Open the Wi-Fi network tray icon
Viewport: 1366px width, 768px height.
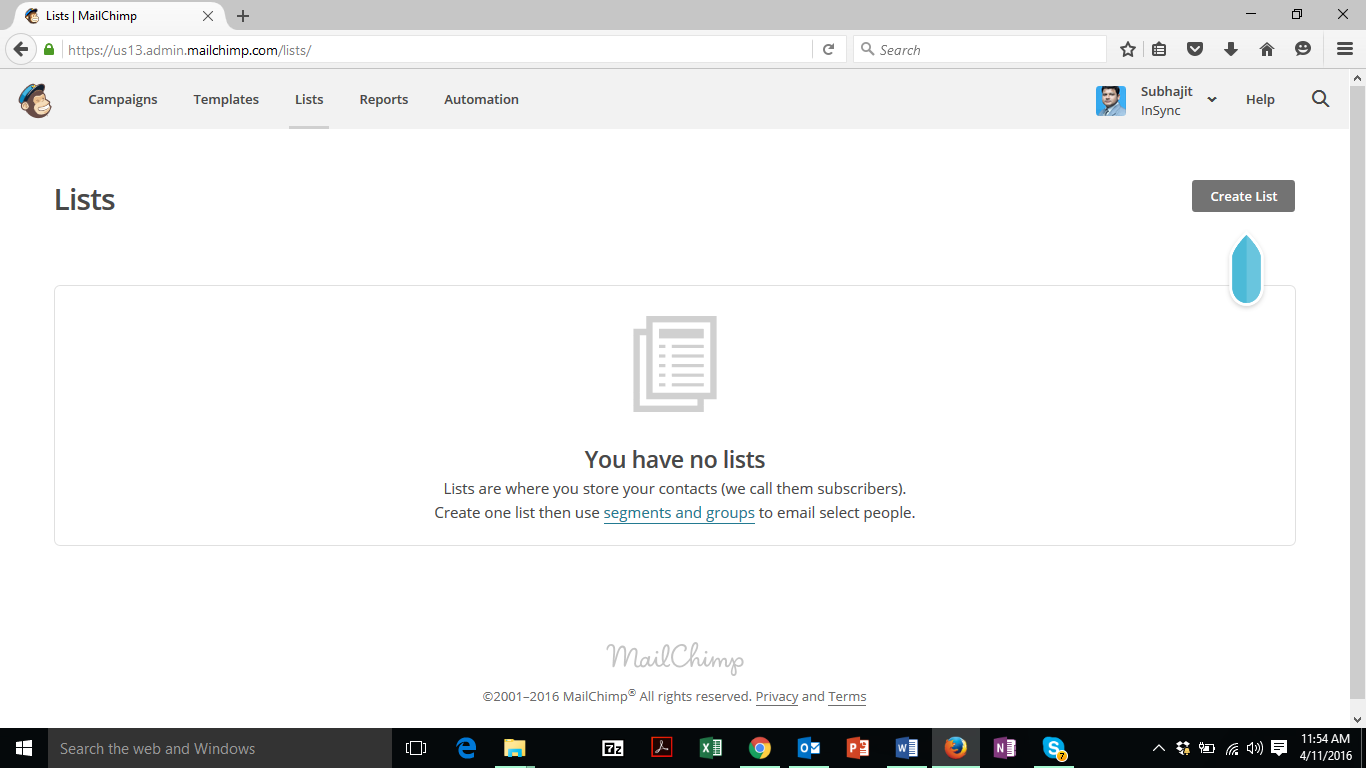click(1232, 748)
